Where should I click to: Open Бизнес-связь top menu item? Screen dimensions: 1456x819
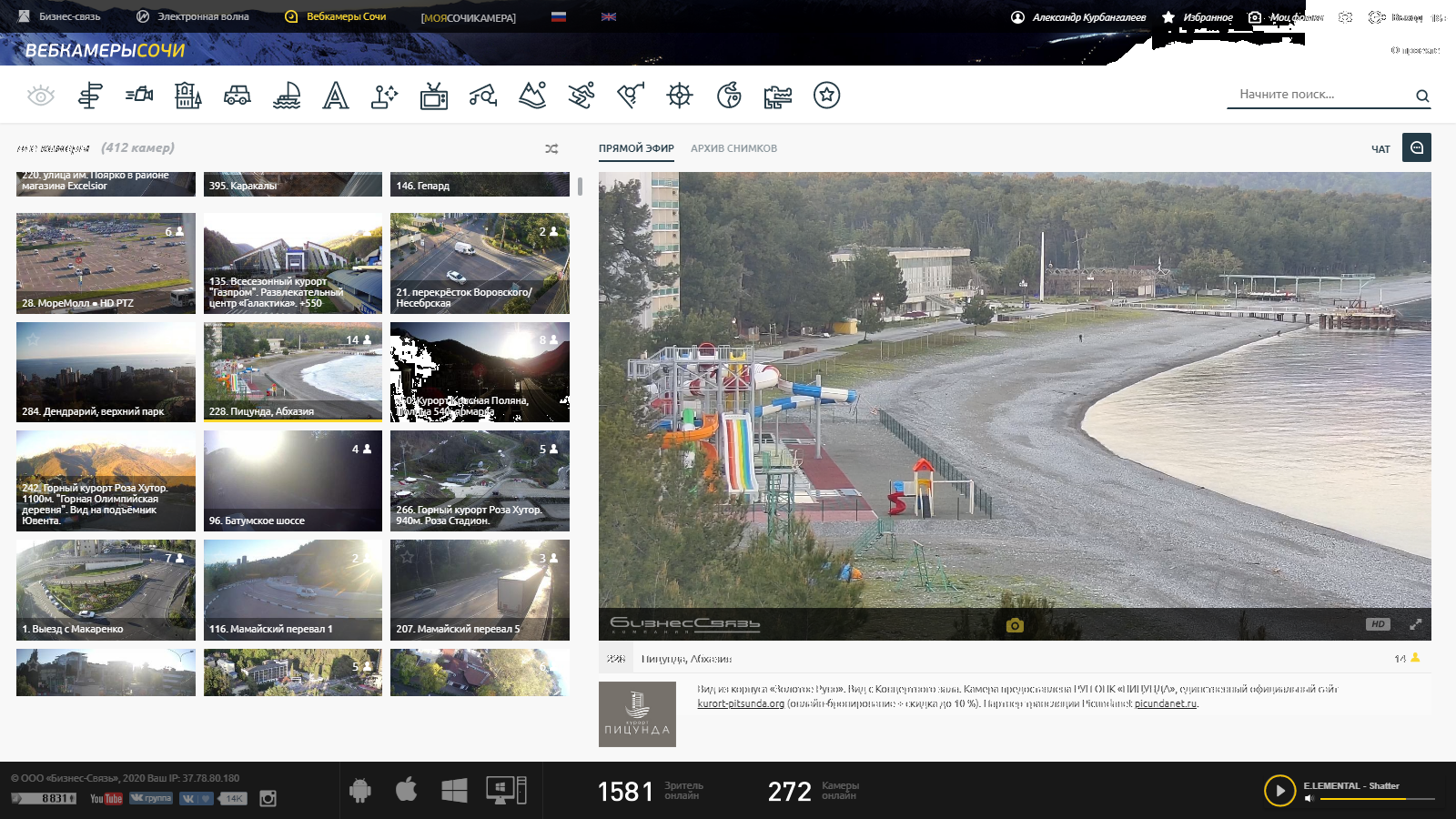pyautogui.click(x=59, y=16)
